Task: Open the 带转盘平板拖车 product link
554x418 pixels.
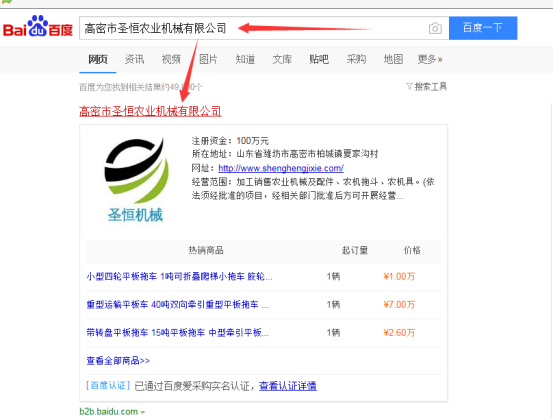Action: (x=177, y=332)
